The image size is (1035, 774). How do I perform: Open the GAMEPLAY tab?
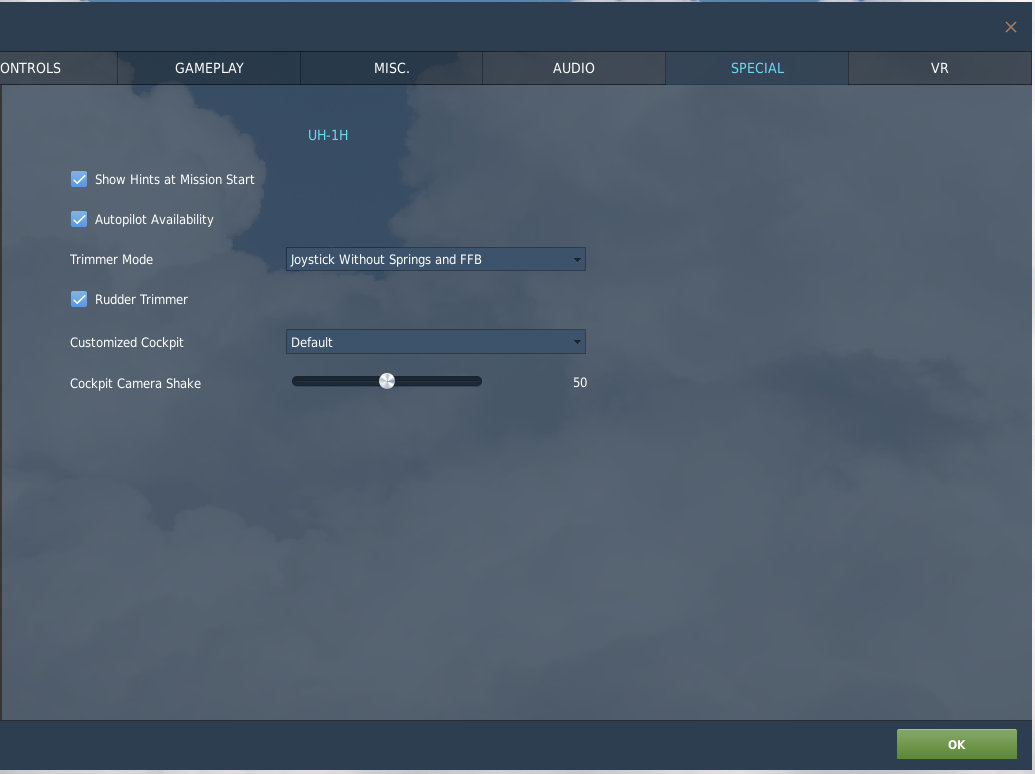[209, 68]
